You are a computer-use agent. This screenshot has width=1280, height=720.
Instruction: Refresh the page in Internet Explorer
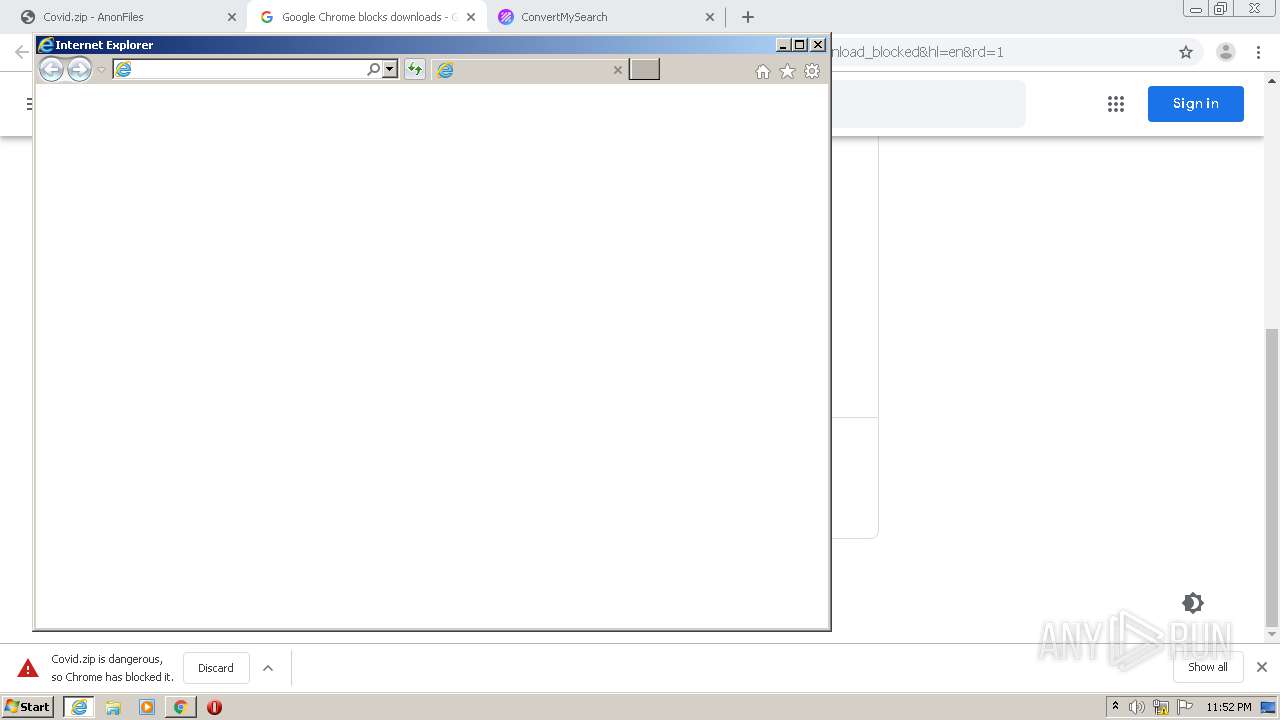click(x=414, y=69)
